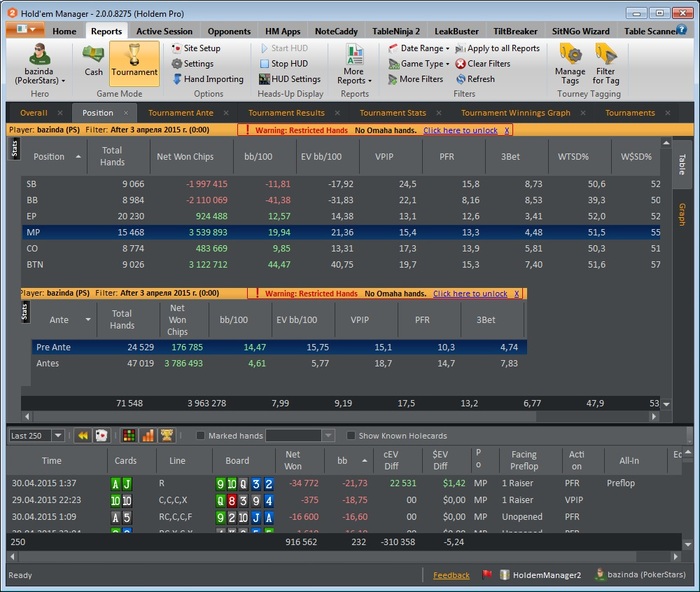This screenshot has height=592, width=700.
Task: Switch to Tournament Results report tab
Action: coord(286,113)
